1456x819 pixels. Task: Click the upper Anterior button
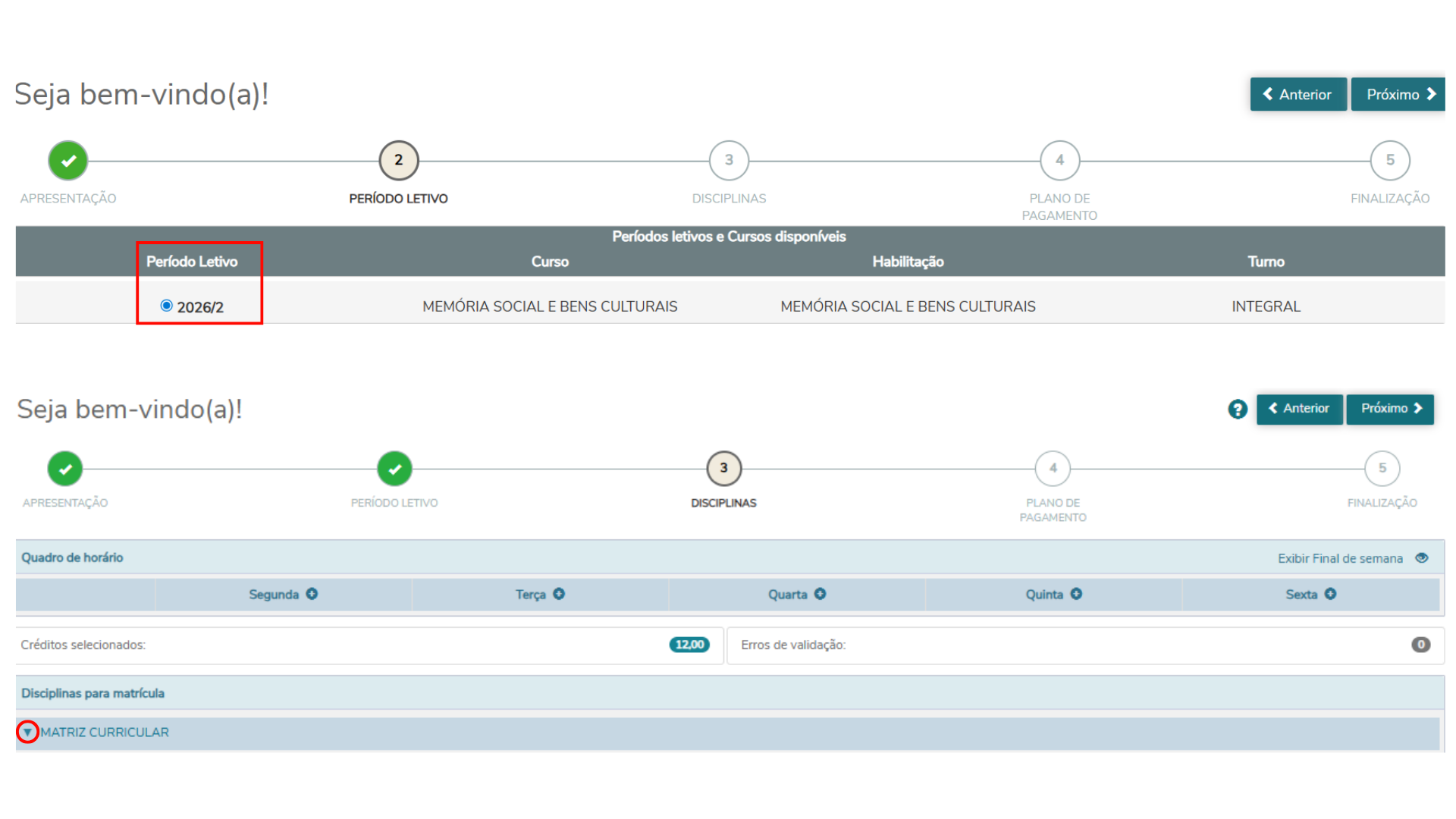point(1298,94)
